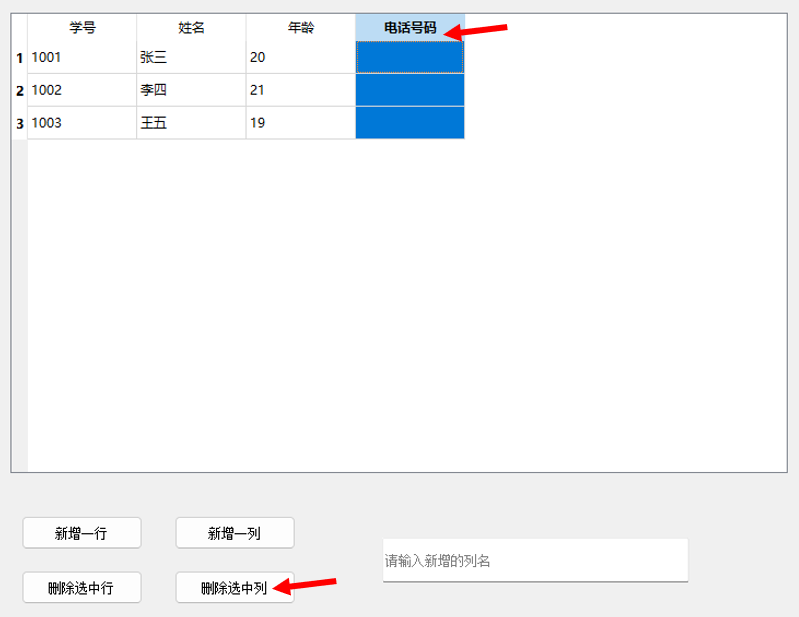Select row header 3
The image size is (799, 617).
(x=19, y=123)
